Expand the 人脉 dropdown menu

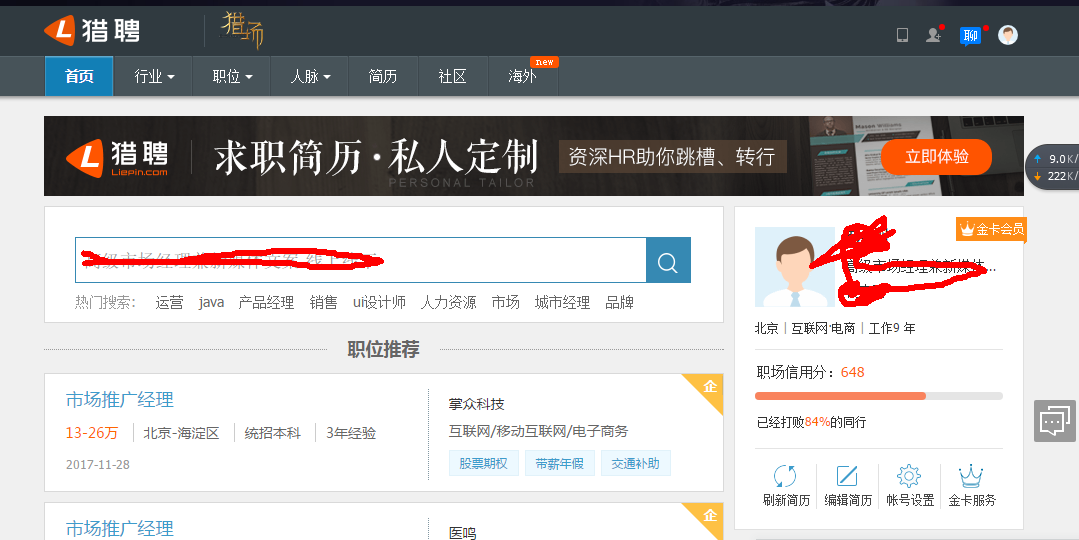tap(310, 76)
